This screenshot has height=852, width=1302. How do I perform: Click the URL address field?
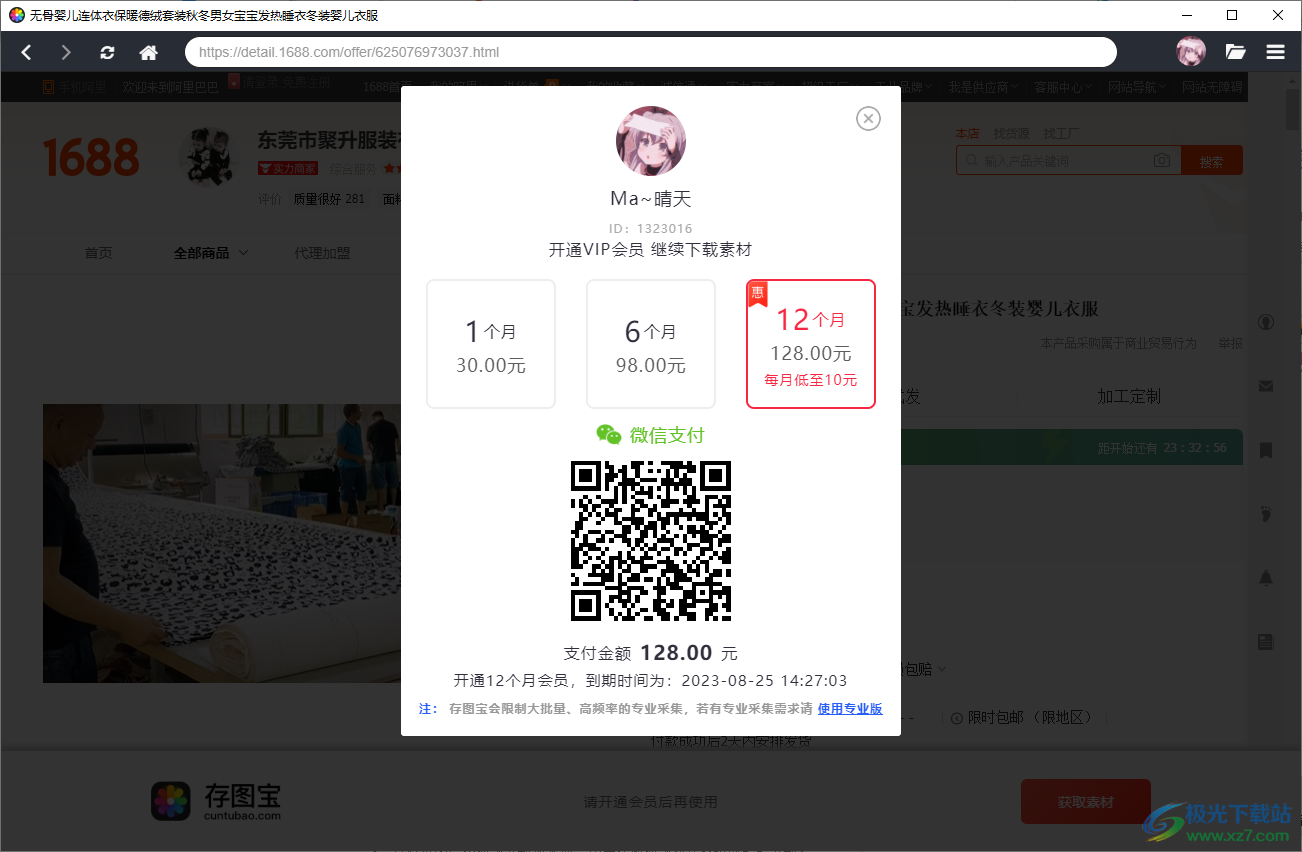click(x=651, y=52)
